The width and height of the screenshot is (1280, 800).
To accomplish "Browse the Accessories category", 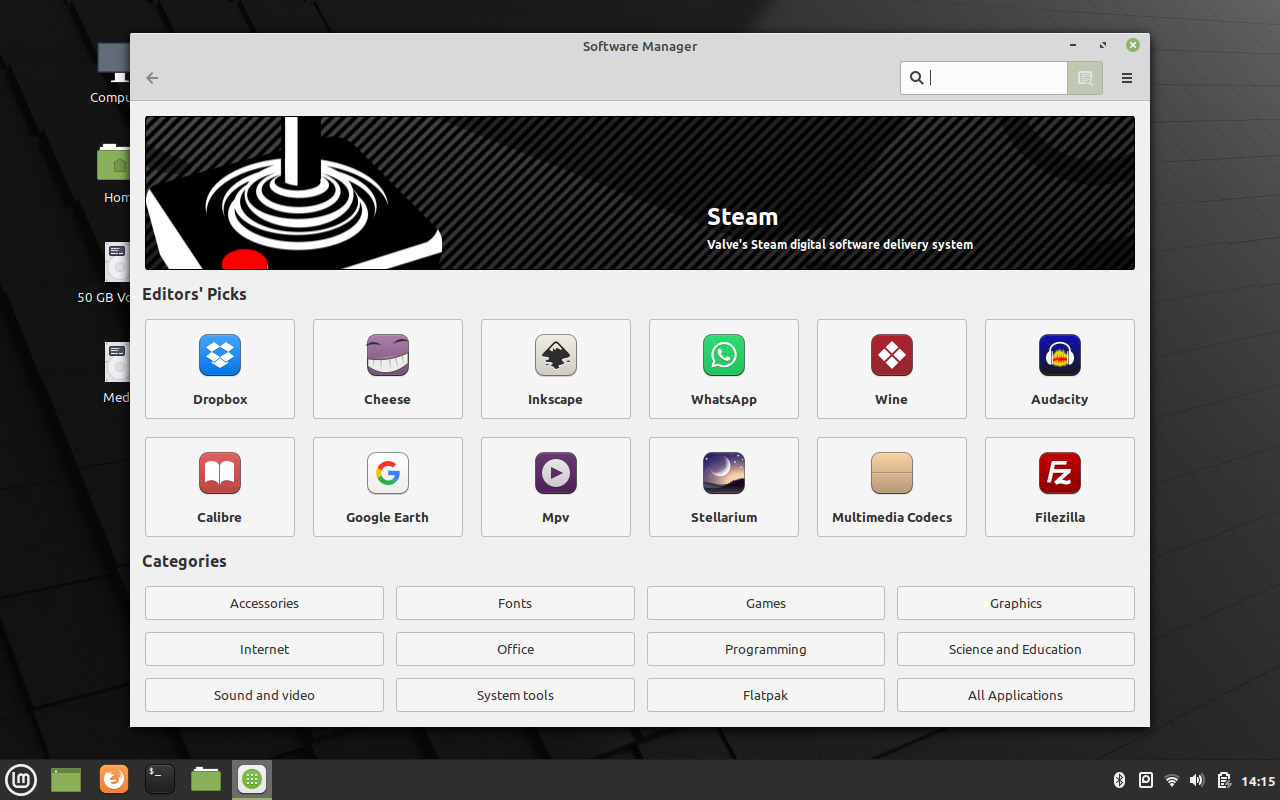I will tap(264, 603).
